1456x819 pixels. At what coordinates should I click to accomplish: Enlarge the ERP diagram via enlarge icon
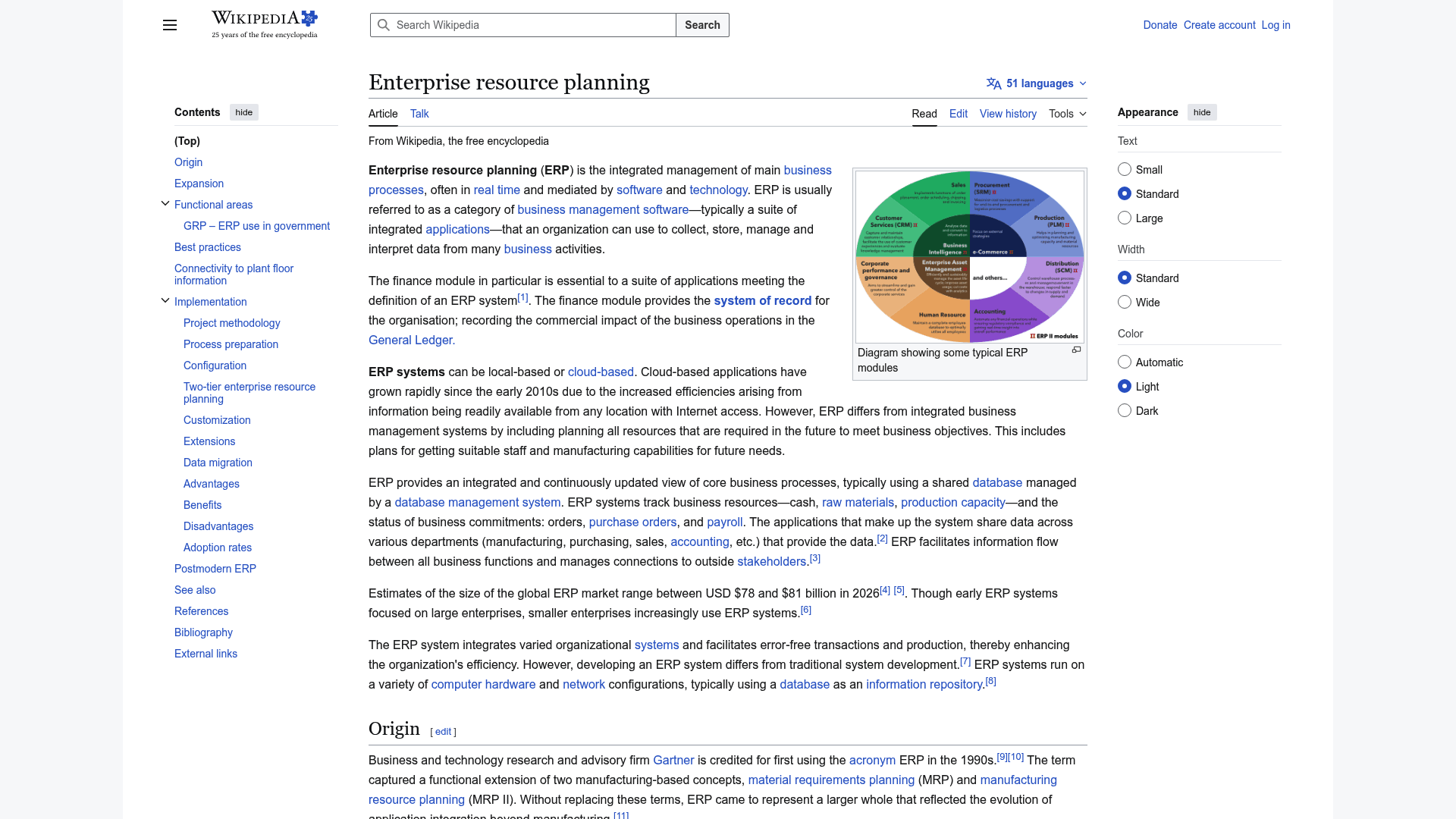(x=1076, y=350)
